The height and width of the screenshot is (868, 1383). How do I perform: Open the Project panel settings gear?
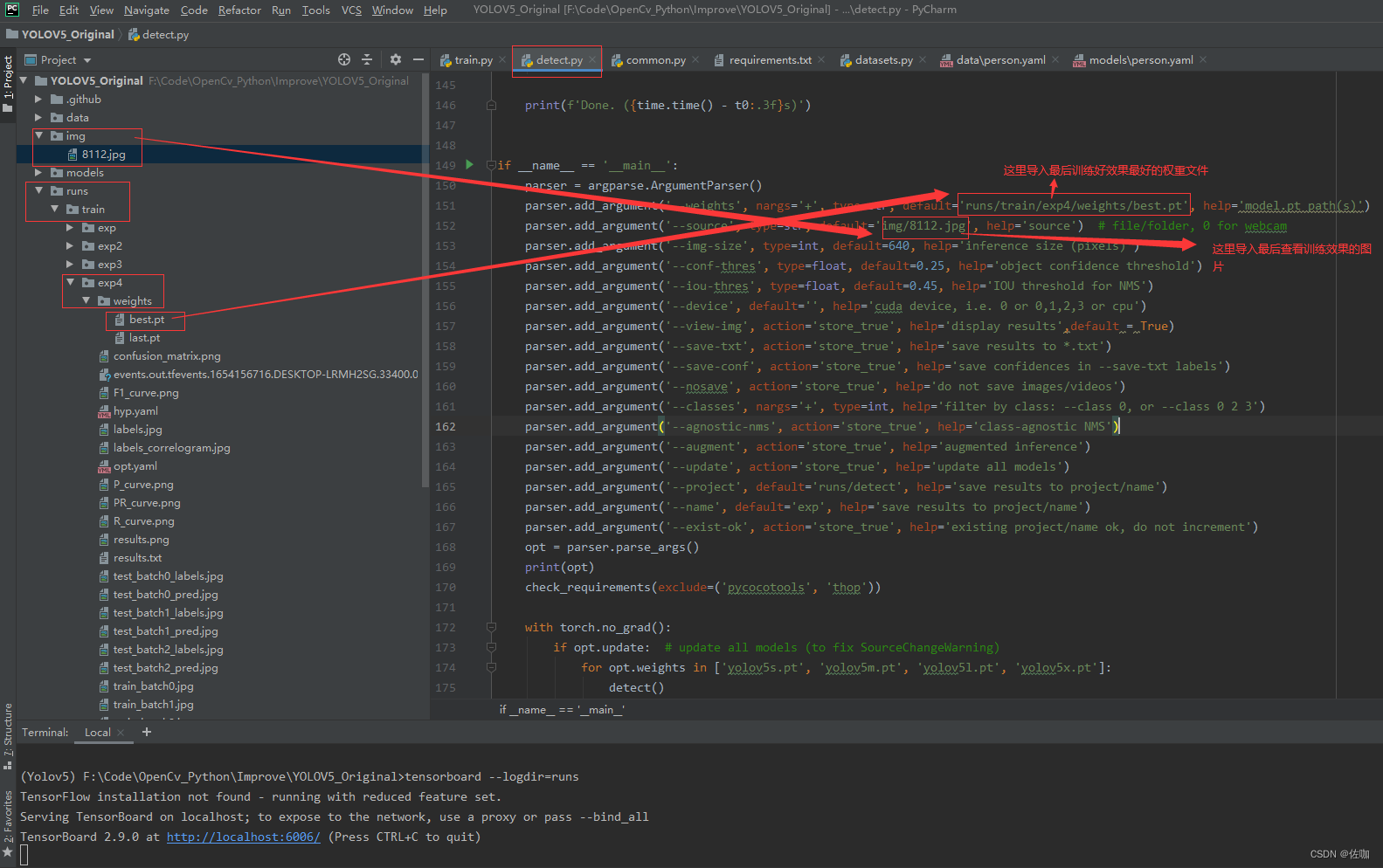[x=396, y=59]
